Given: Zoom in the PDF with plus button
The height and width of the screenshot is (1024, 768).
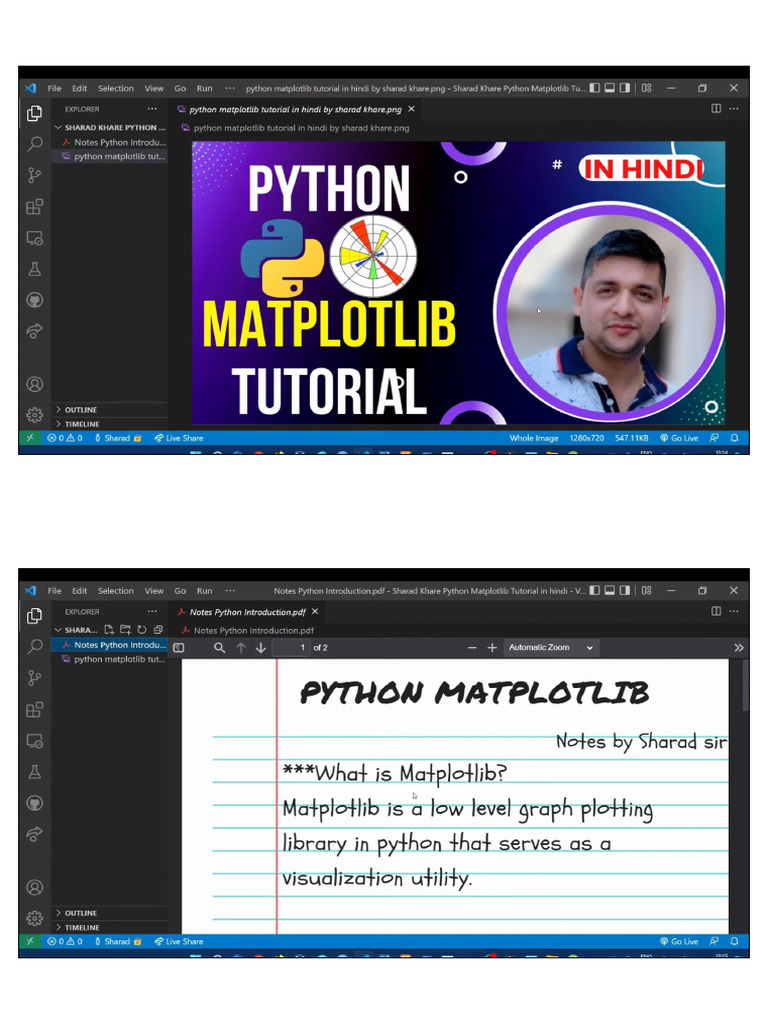Looking at the screenshot, I should (x=492, y=648).
